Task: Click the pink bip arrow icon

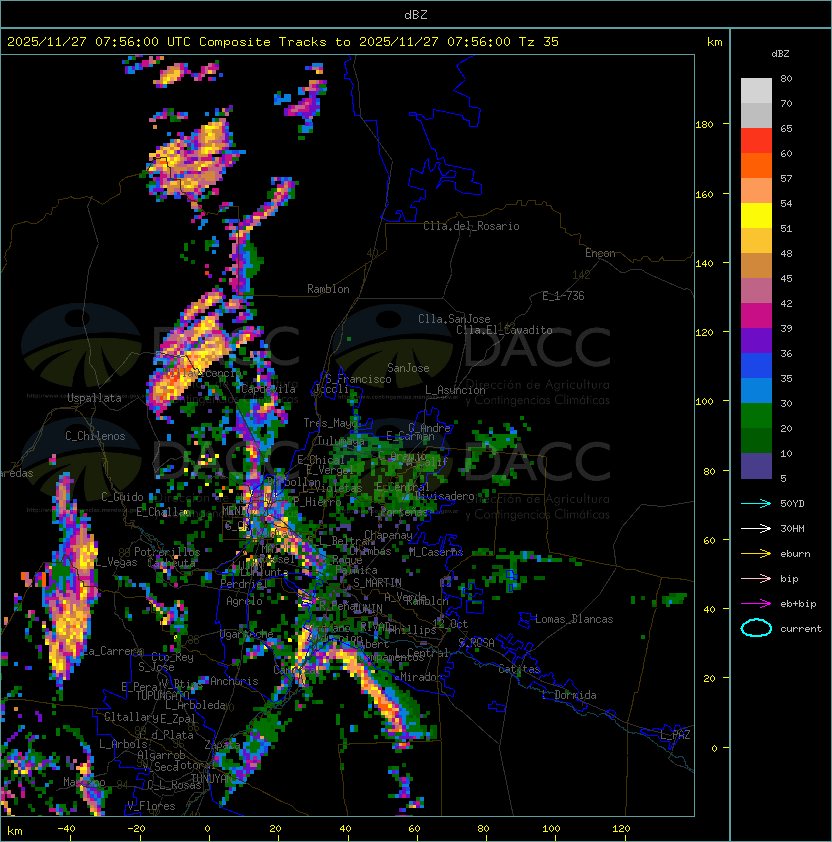Action: pyautogui.click(x=756, y=578)
